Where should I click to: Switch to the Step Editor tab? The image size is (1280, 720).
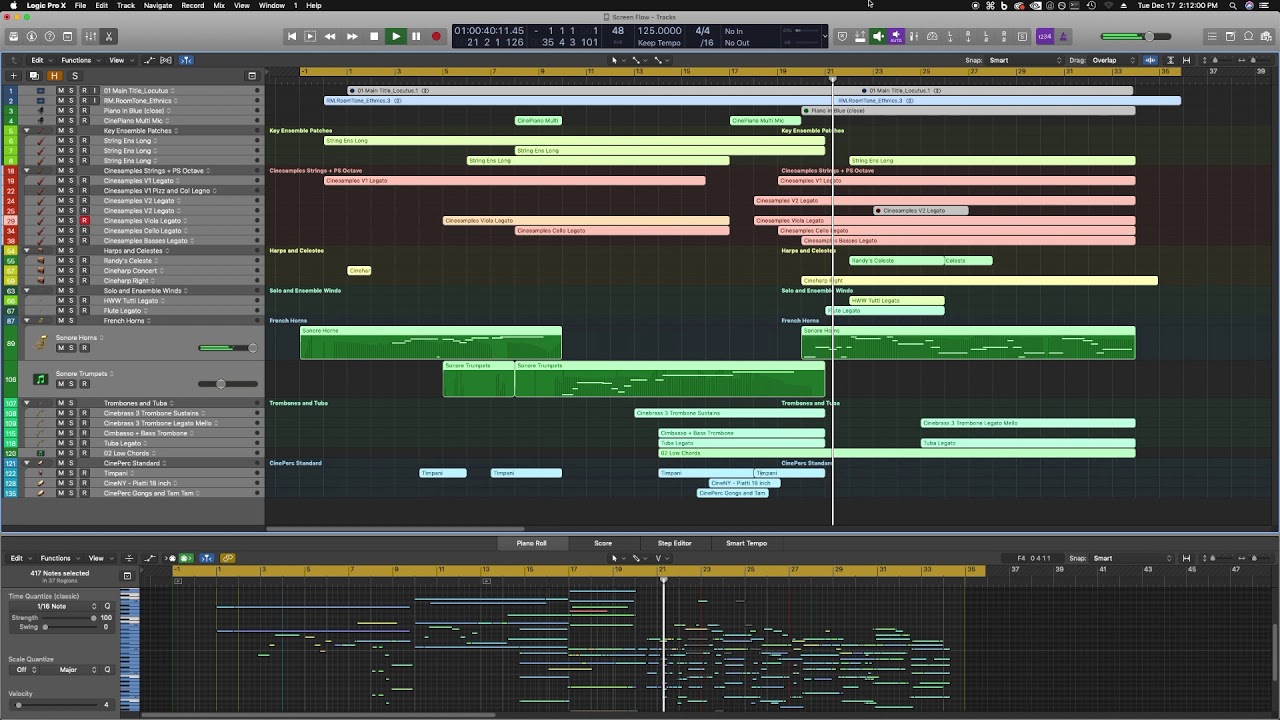(x=674, y=543)
